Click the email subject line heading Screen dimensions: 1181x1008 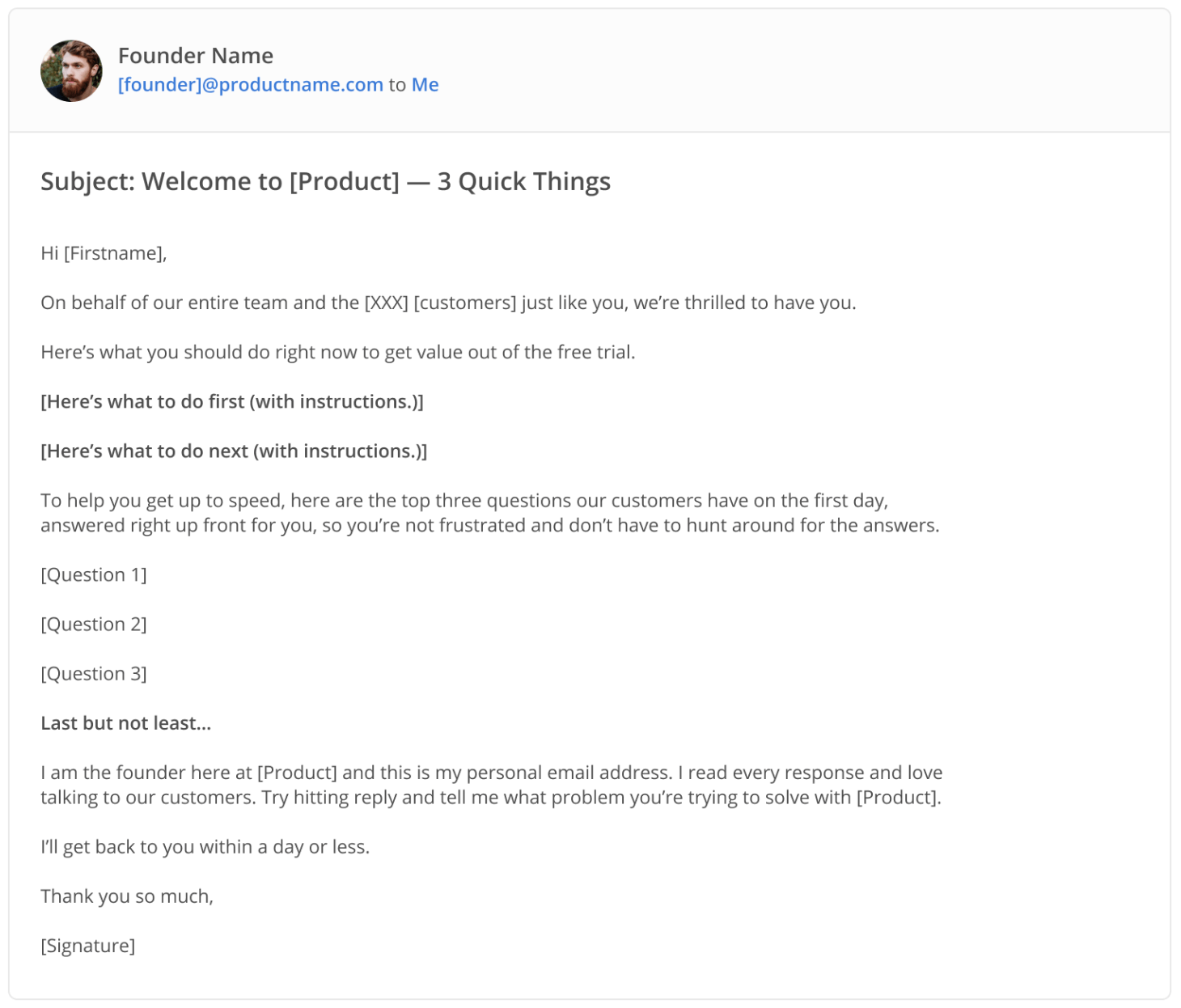click(325, 182)
